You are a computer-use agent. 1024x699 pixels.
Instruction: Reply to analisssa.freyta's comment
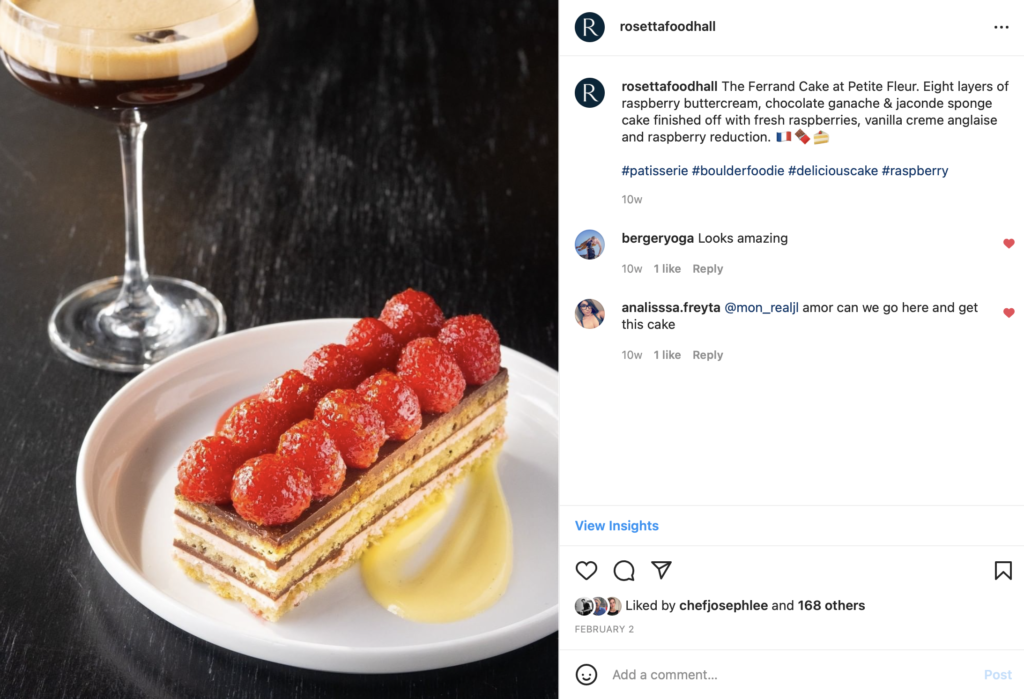tap(707, 355)
